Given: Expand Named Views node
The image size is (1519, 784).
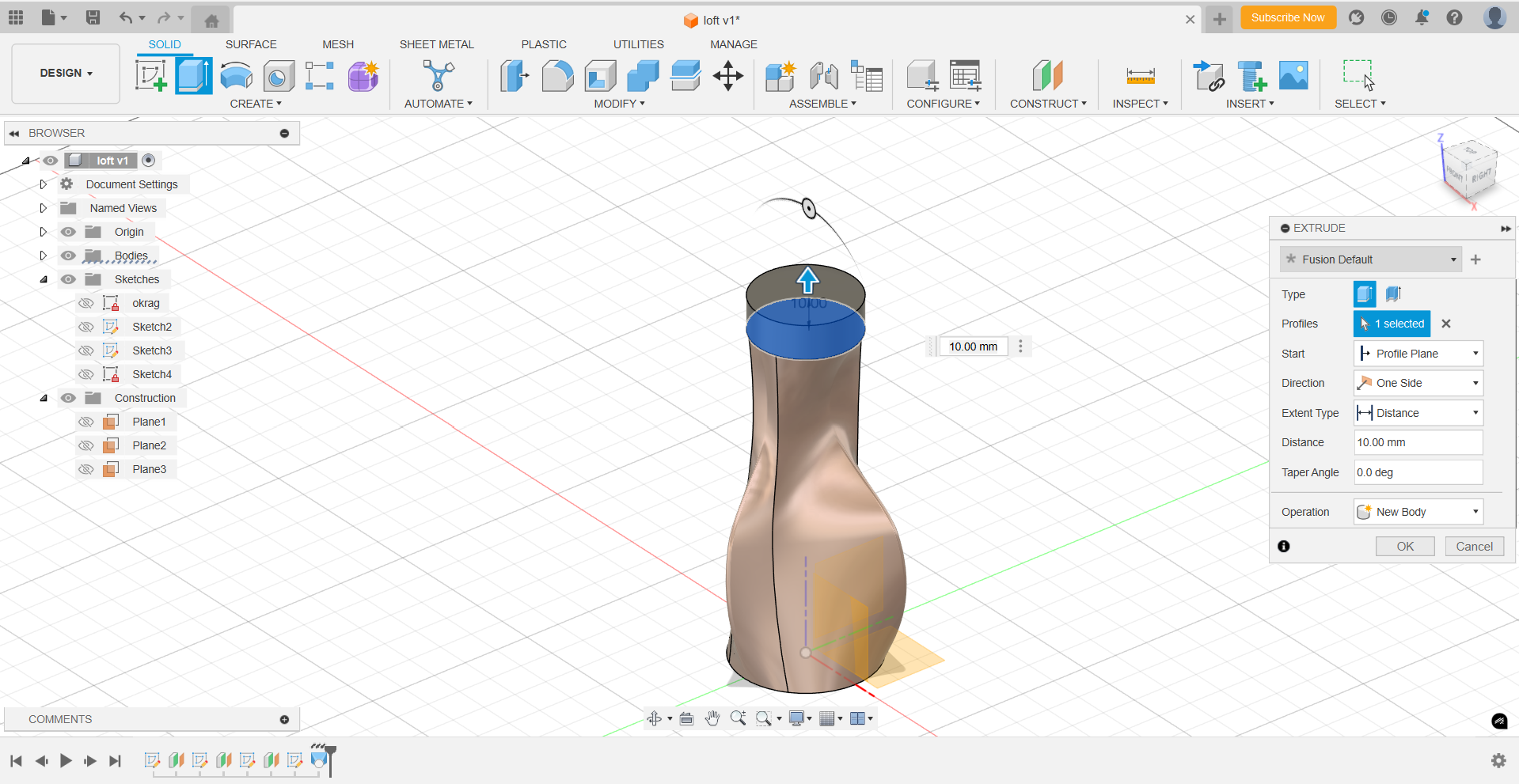Looking at the screenshot, I should coord(44,208).
